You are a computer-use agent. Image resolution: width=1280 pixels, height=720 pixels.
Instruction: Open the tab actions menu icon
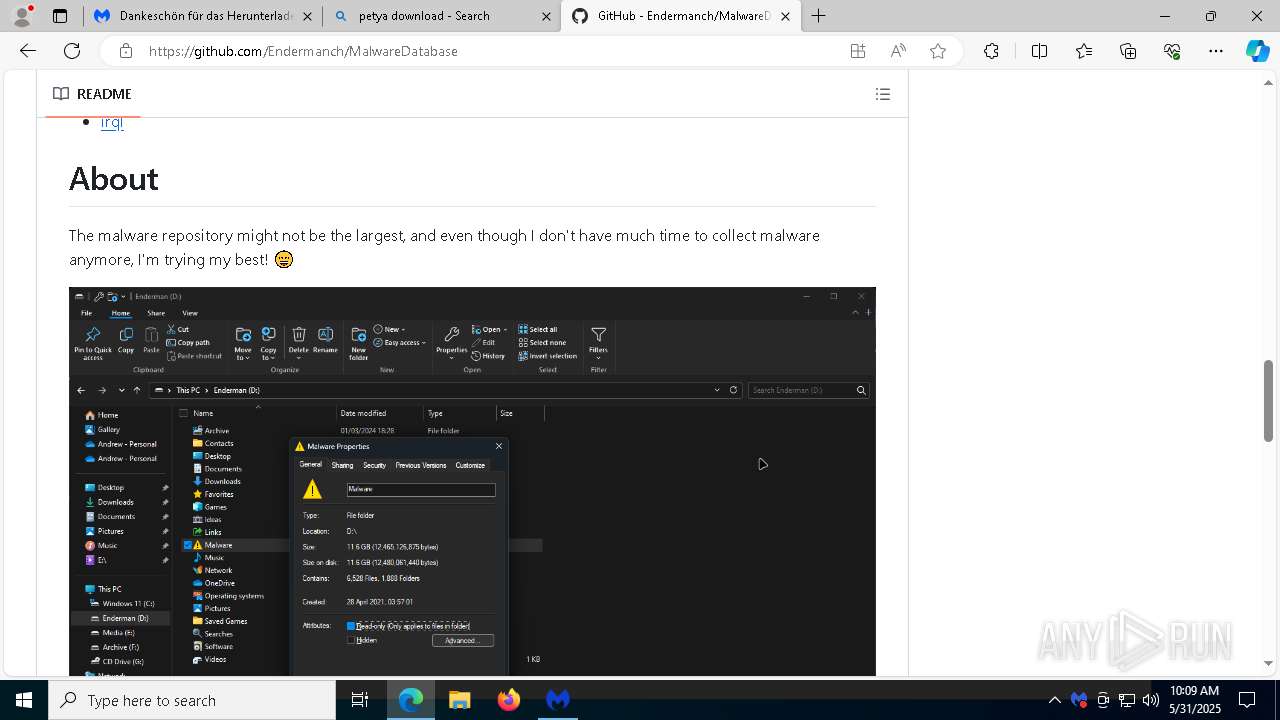pos(60,16)
